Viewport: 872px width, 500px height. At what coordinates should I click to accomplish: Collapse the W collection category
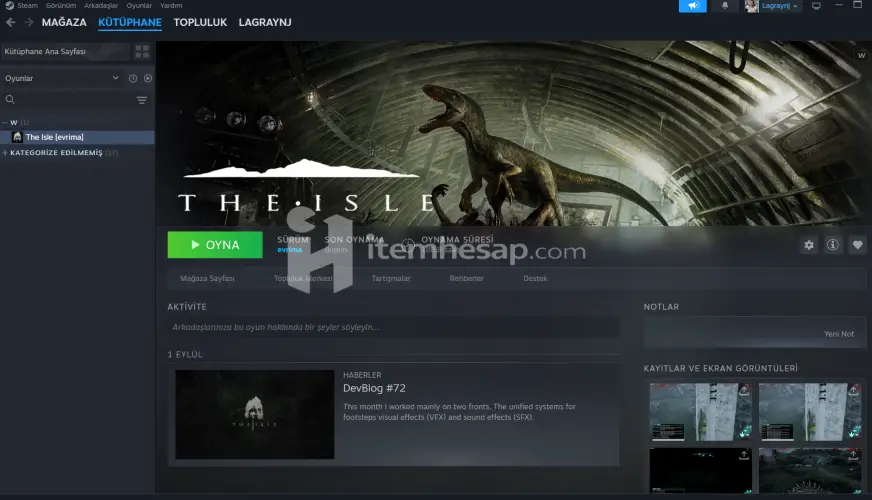pyautogui.click(x=4, y=122)
